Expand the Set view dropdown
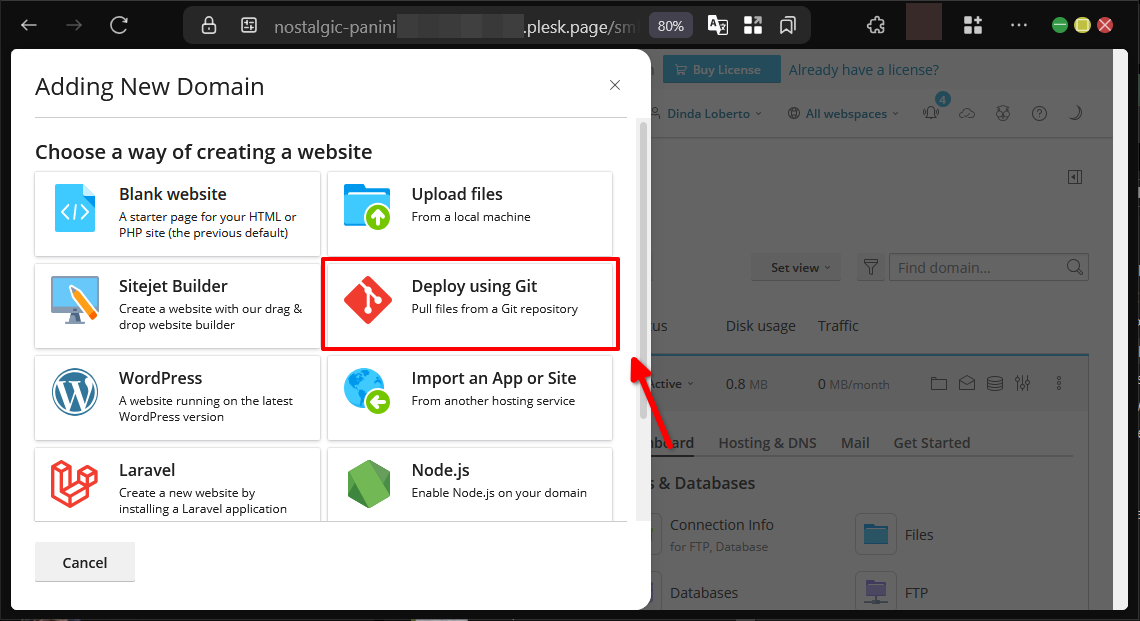1140x621 pixels. click(800, 268)
